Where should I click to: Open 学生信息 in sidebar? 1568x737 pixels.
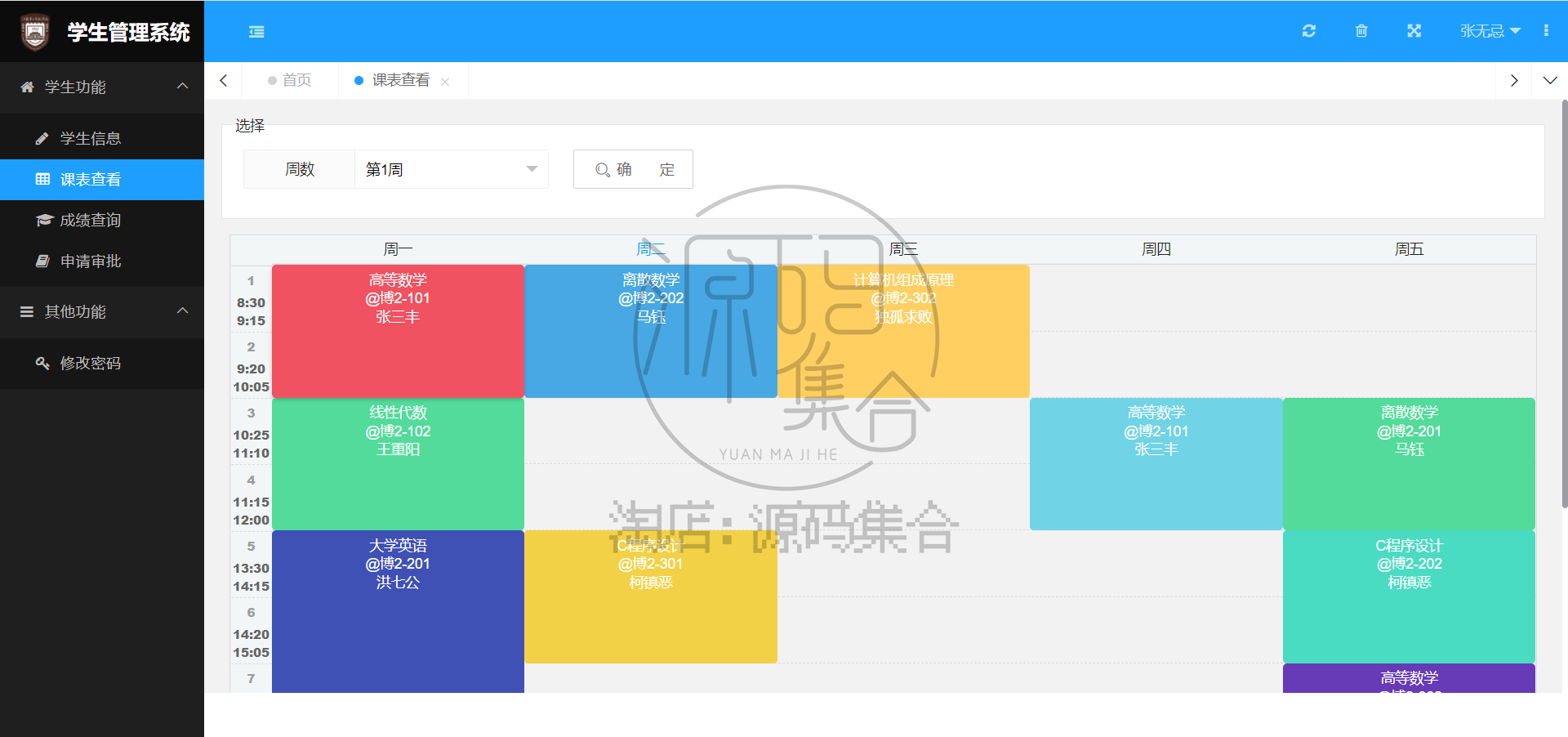coord(102,138)
